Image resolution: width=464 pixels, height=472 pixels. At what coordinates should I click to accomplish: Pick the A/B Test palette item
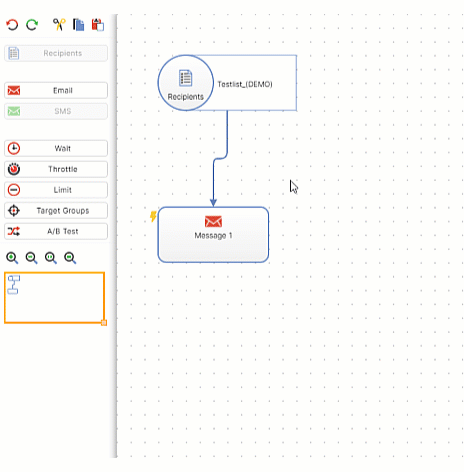coord(56,231)
